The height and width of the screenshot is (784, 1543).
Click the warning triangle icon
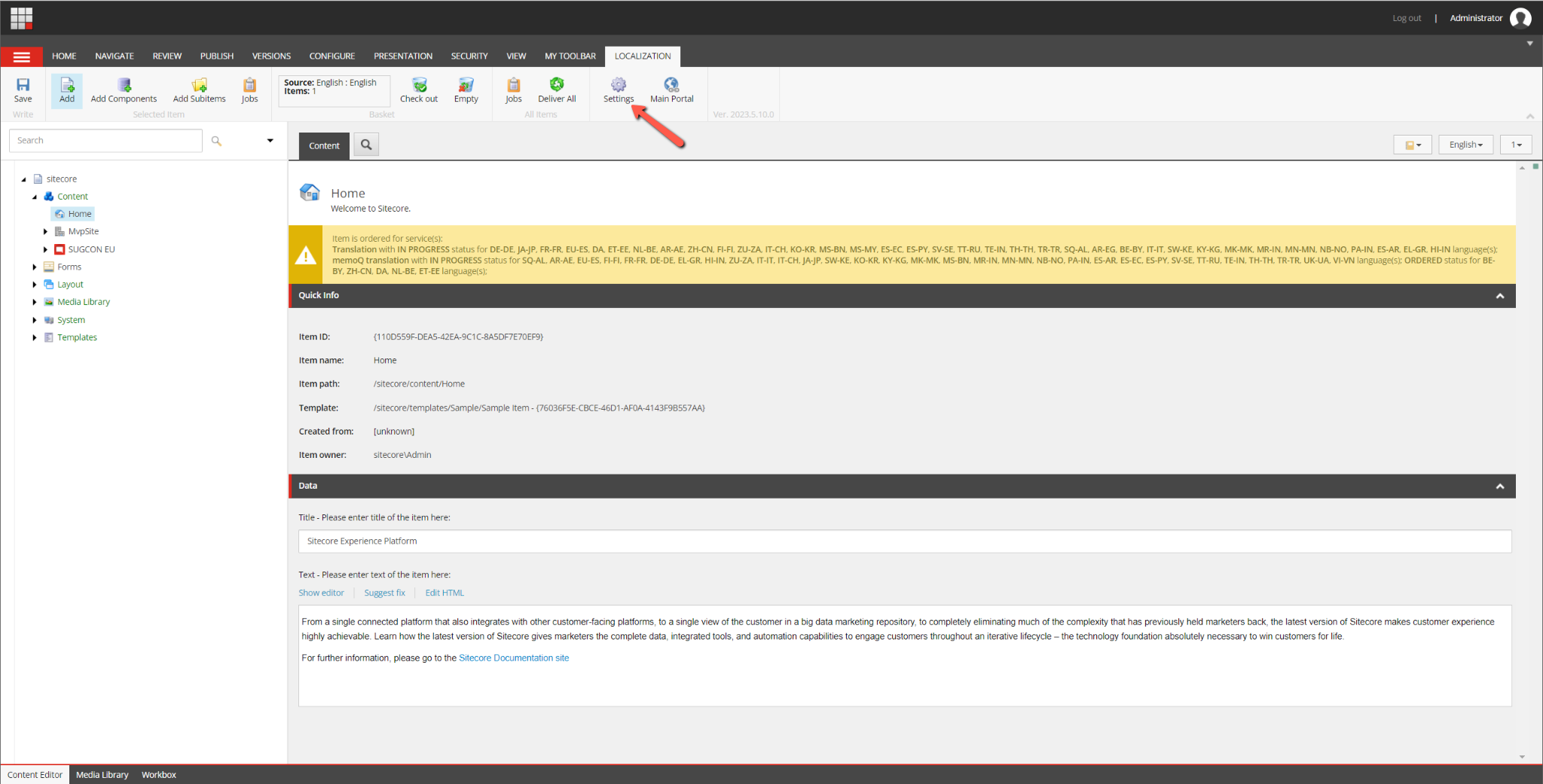305,255
